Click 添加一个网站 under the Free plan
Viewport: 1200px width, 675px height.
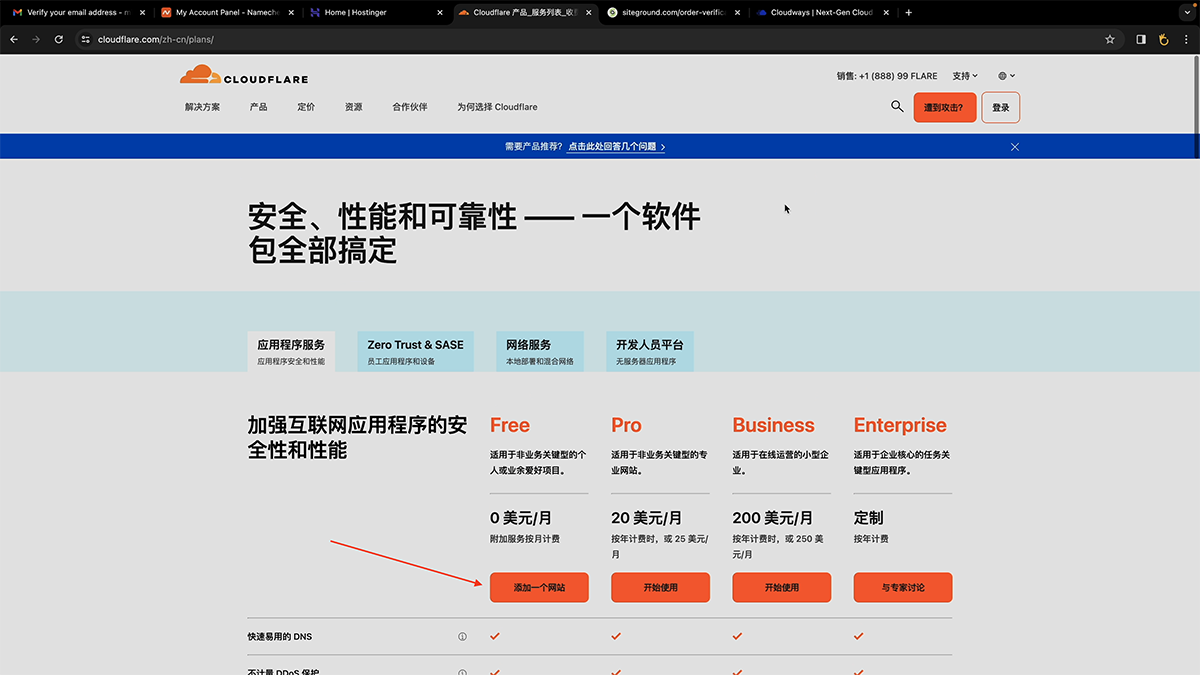coord(539,587)
